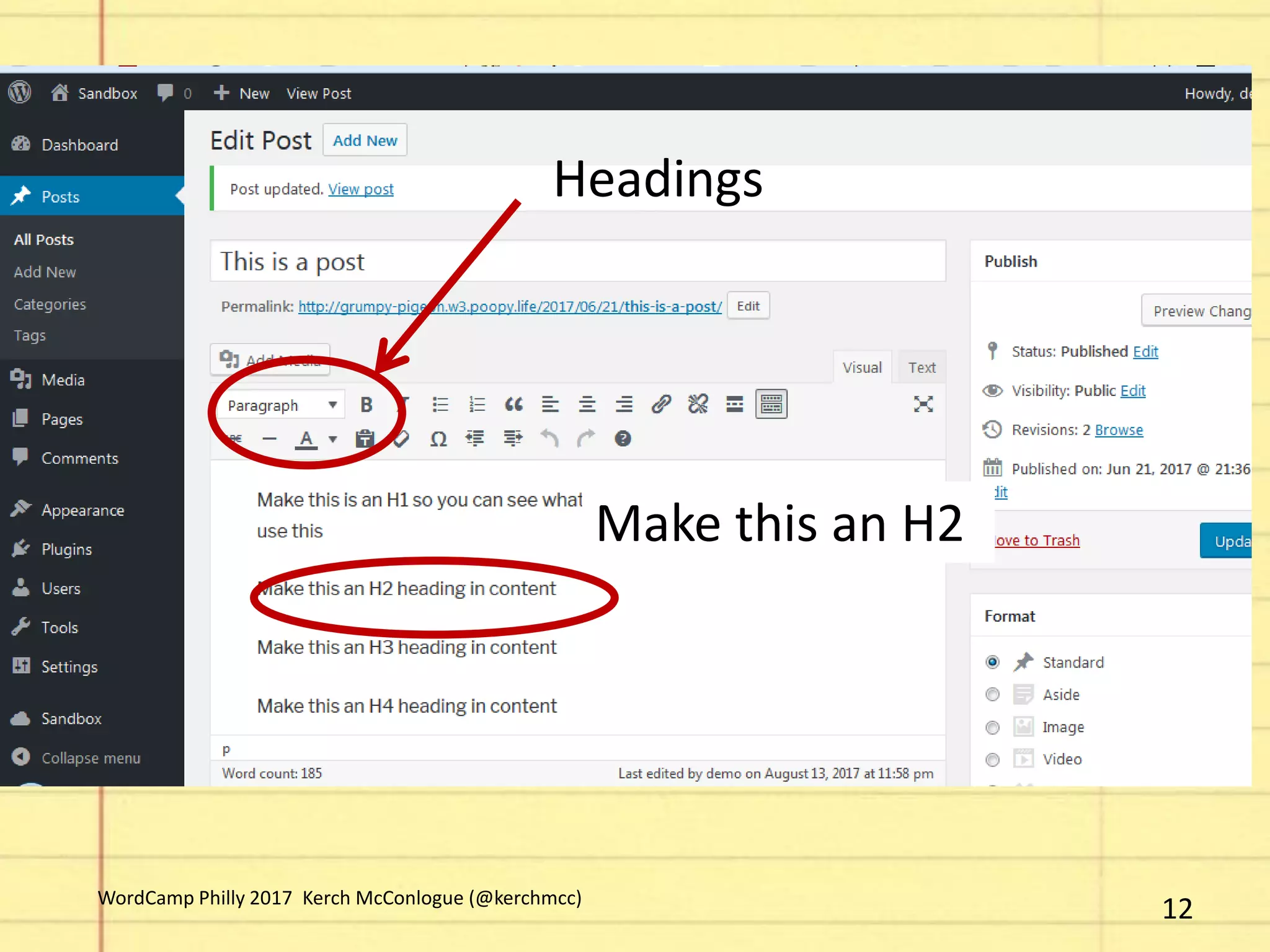Screen dimensions: 1270x952
Task: Open the comments bubble in admin bar
Action: coord(174,93)
